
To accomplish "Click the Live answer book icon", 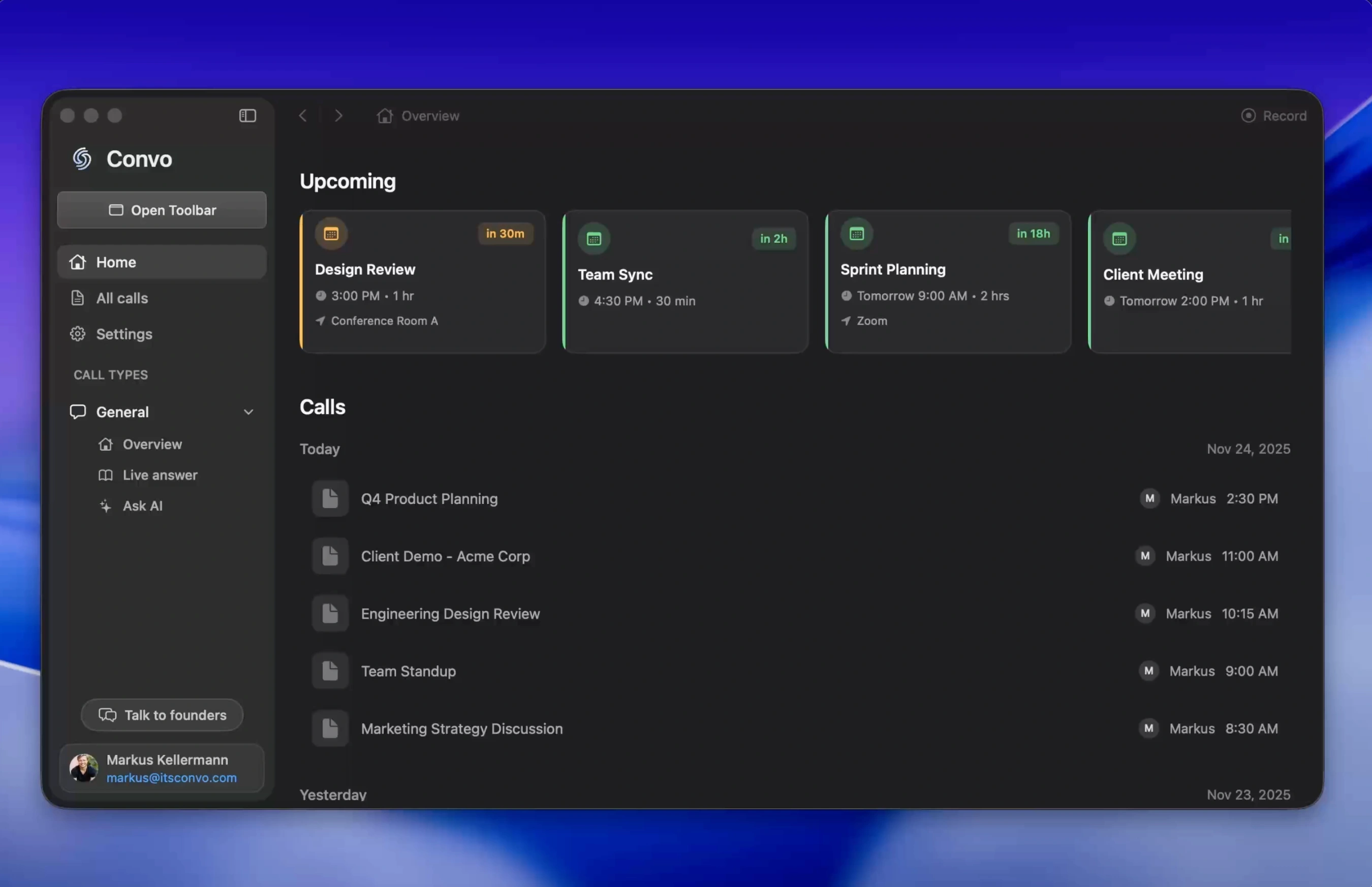I will coord(106,475).
